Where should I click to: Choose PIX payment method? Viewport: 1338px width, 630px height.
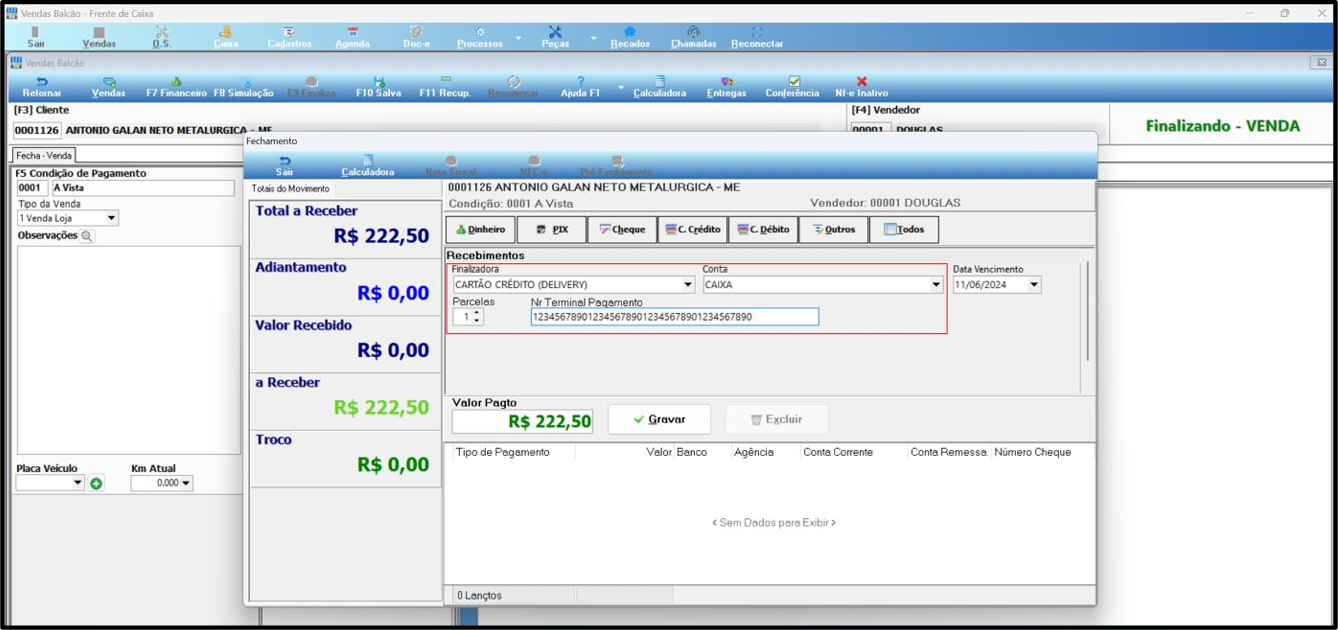pos(552,230)
